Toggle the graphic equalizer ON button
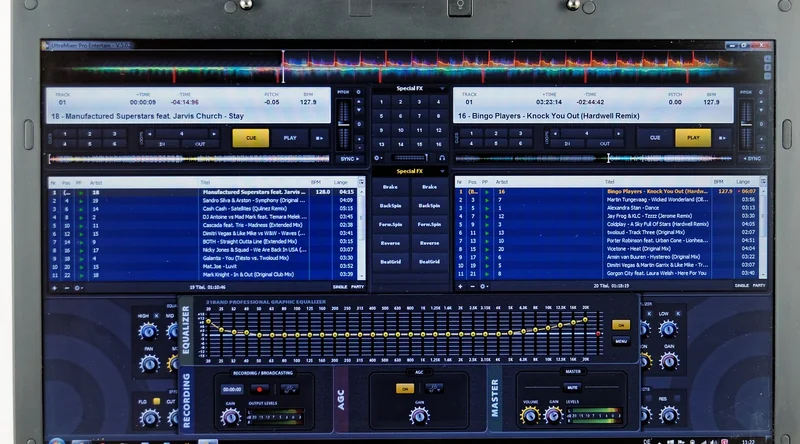Viewport: 800px width, 444px height. pyautogui.click(x=620, y=325)
